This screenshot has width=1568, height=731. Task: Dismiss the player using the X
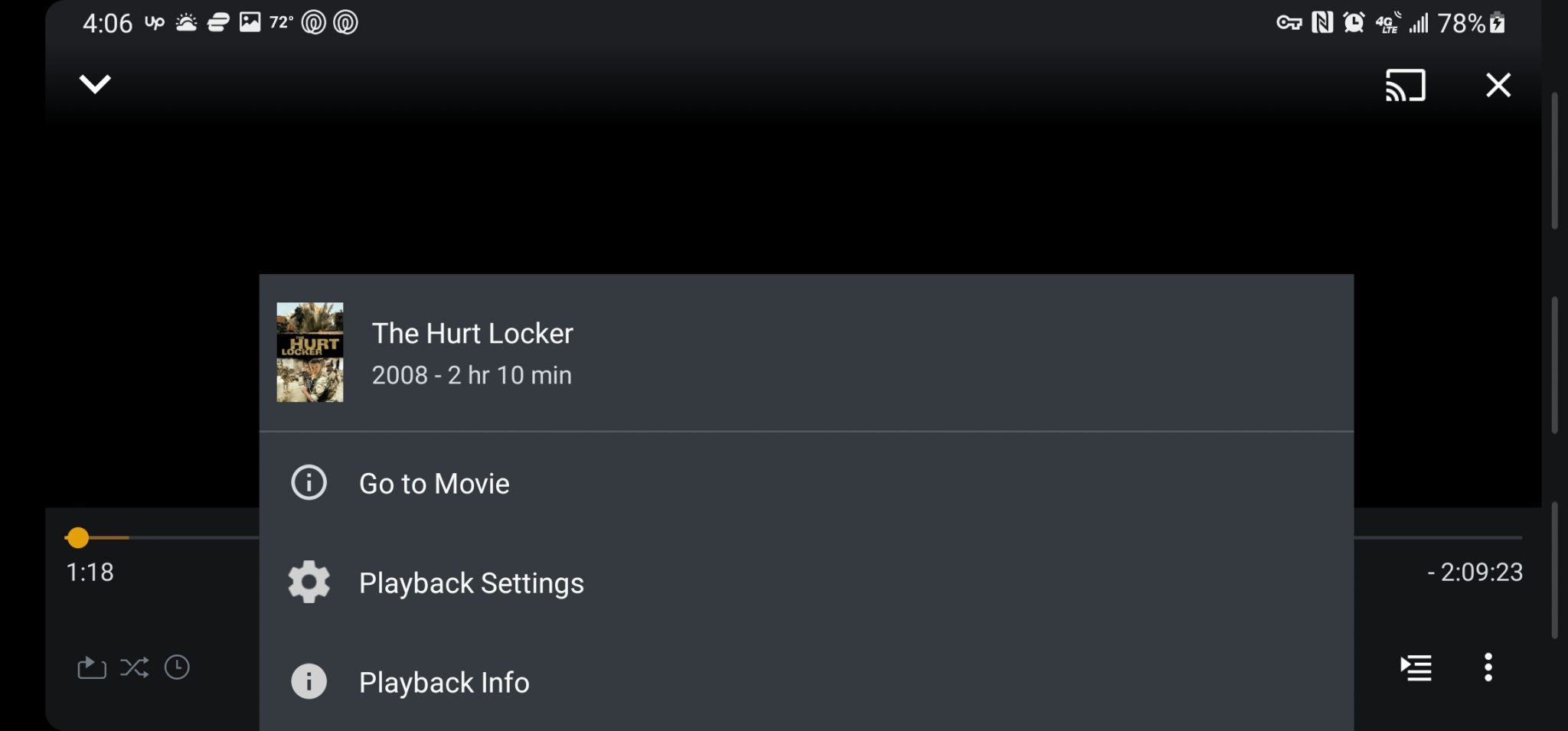(x=1498, y=85)
